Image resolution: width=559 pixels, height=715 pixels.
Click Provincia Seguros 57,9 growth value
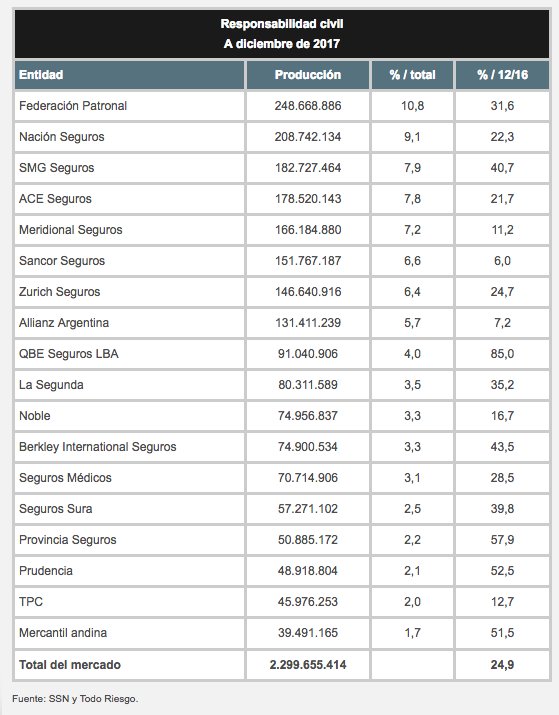(502, 540)
